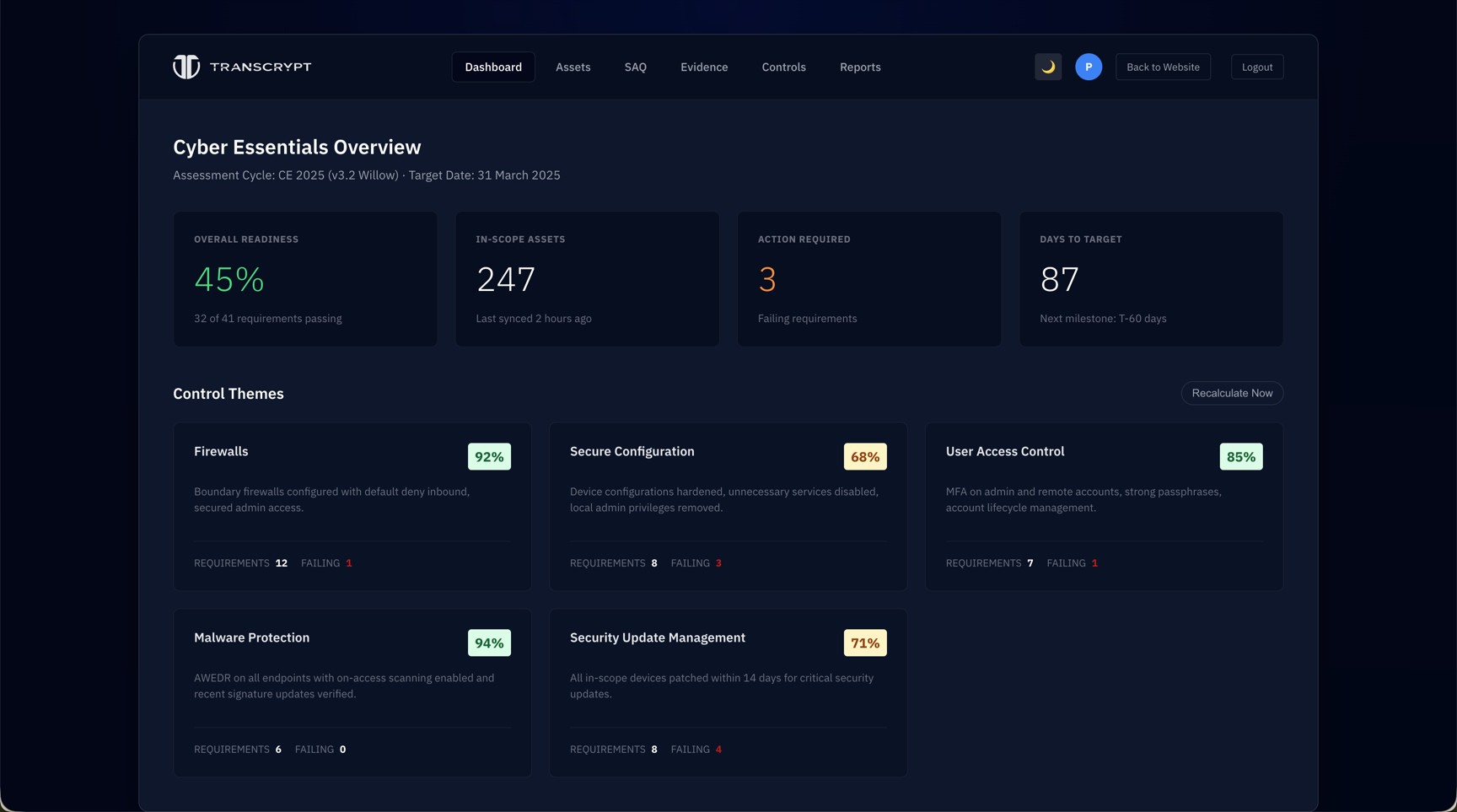
Task: Open the Evidence section
Action: (704, 67)
